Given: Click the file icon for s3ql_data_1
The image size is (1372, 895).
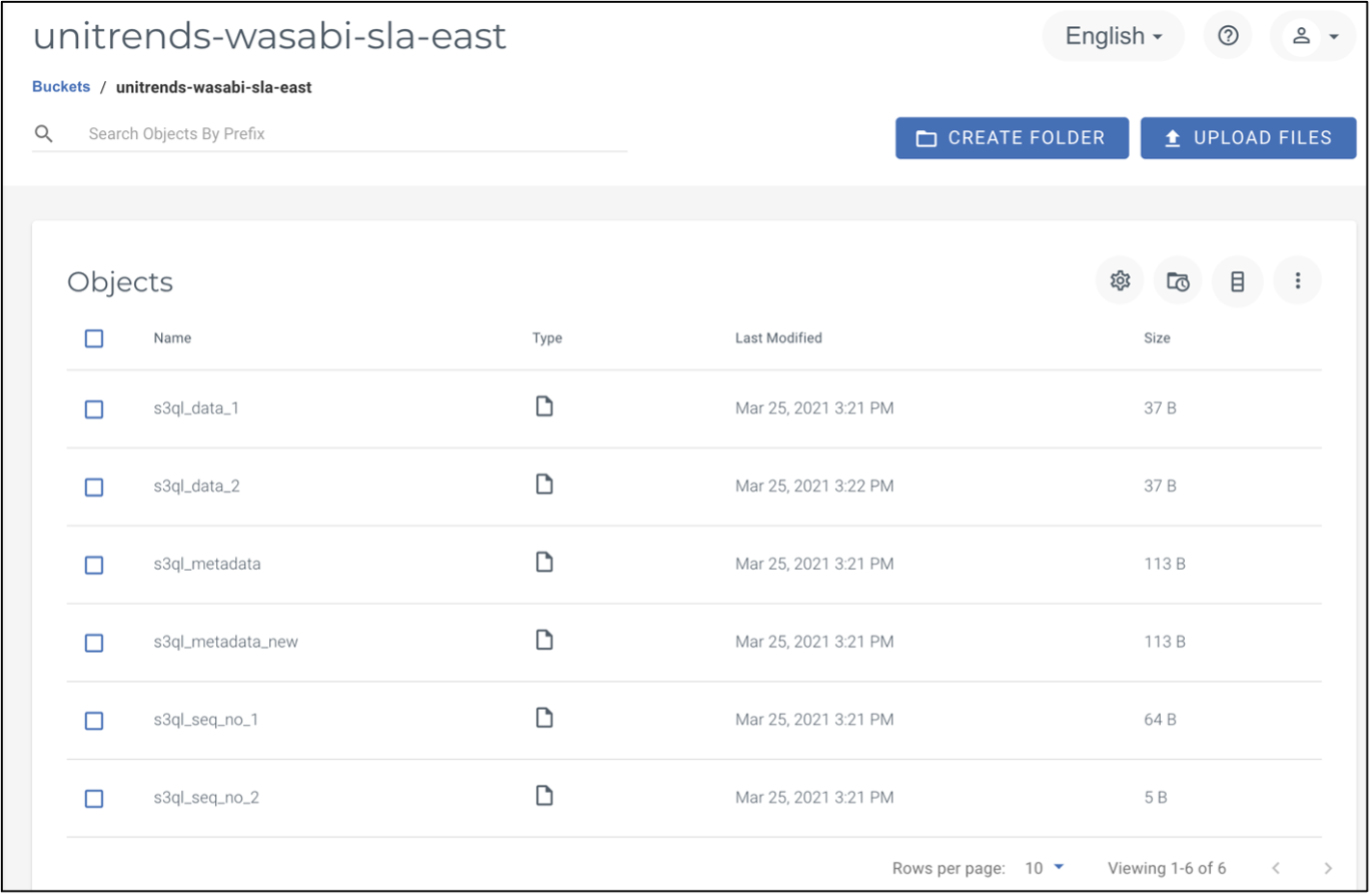Looking at the screenshot, I should coord(545,407).
